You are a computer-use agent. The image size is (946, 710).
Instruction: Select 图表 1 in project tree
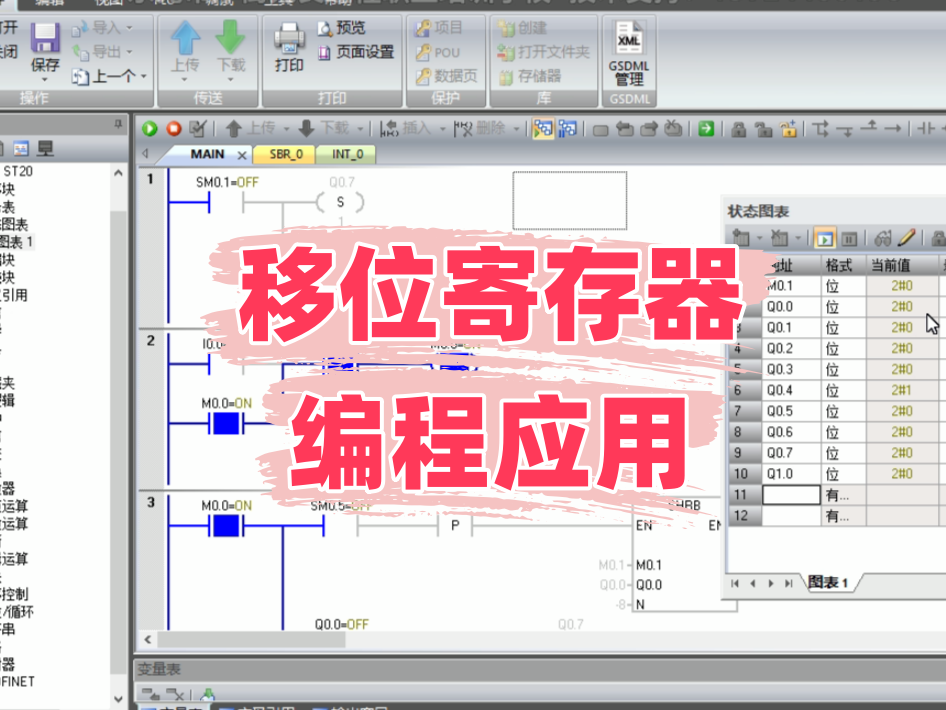click(x=16, y=242)
